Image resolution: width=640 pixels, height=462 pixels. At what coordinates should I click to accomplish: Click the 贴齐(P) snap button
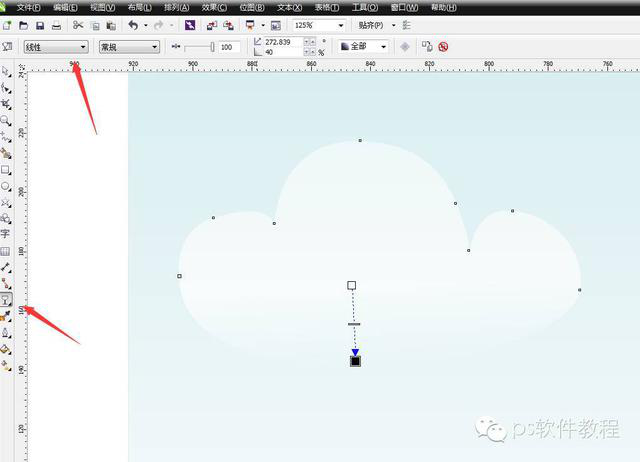point(371,25)
